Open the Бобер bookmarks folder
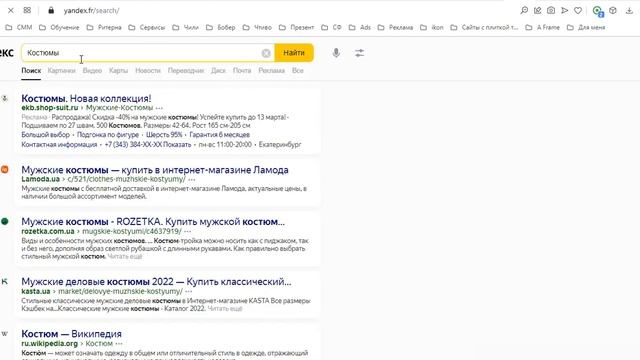This screenshot has width=640, height=360. [221, 27]
